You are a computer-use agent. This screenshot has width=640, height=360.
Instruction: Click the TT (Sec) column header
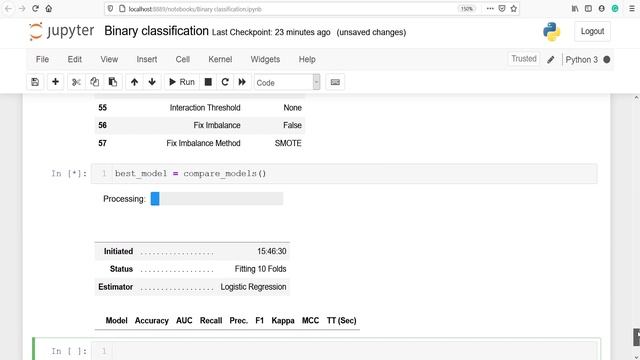tap(342, 321)
